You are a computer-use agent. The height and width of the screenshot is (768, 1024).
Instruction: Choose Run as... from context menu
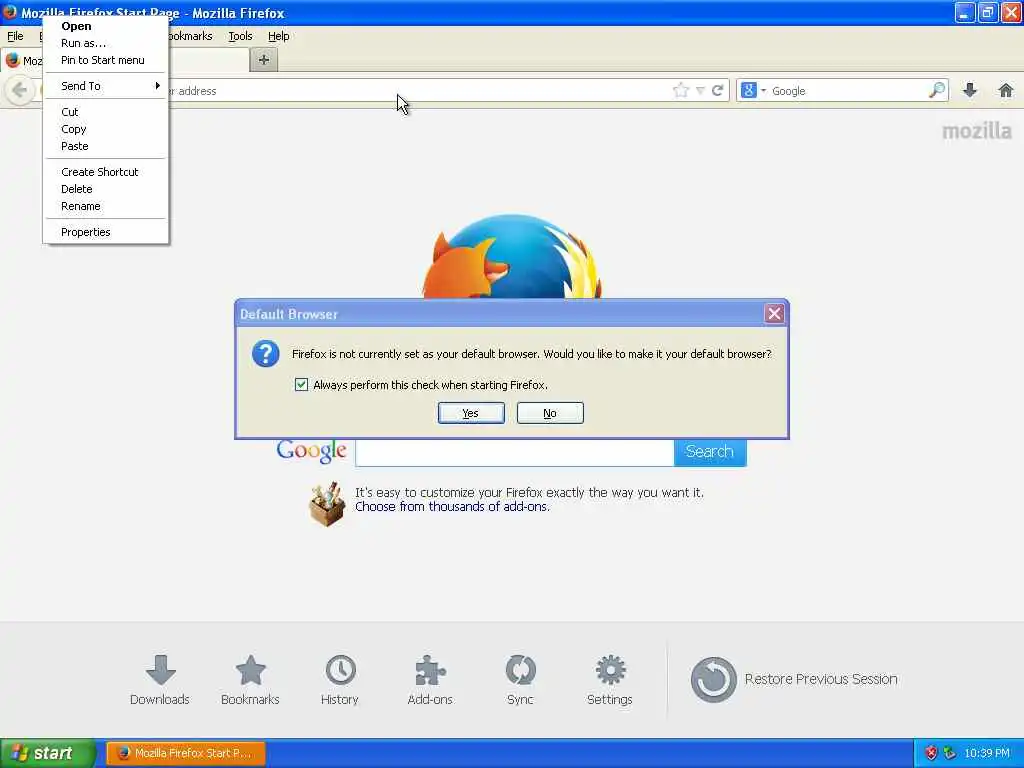tap(106, 43)
